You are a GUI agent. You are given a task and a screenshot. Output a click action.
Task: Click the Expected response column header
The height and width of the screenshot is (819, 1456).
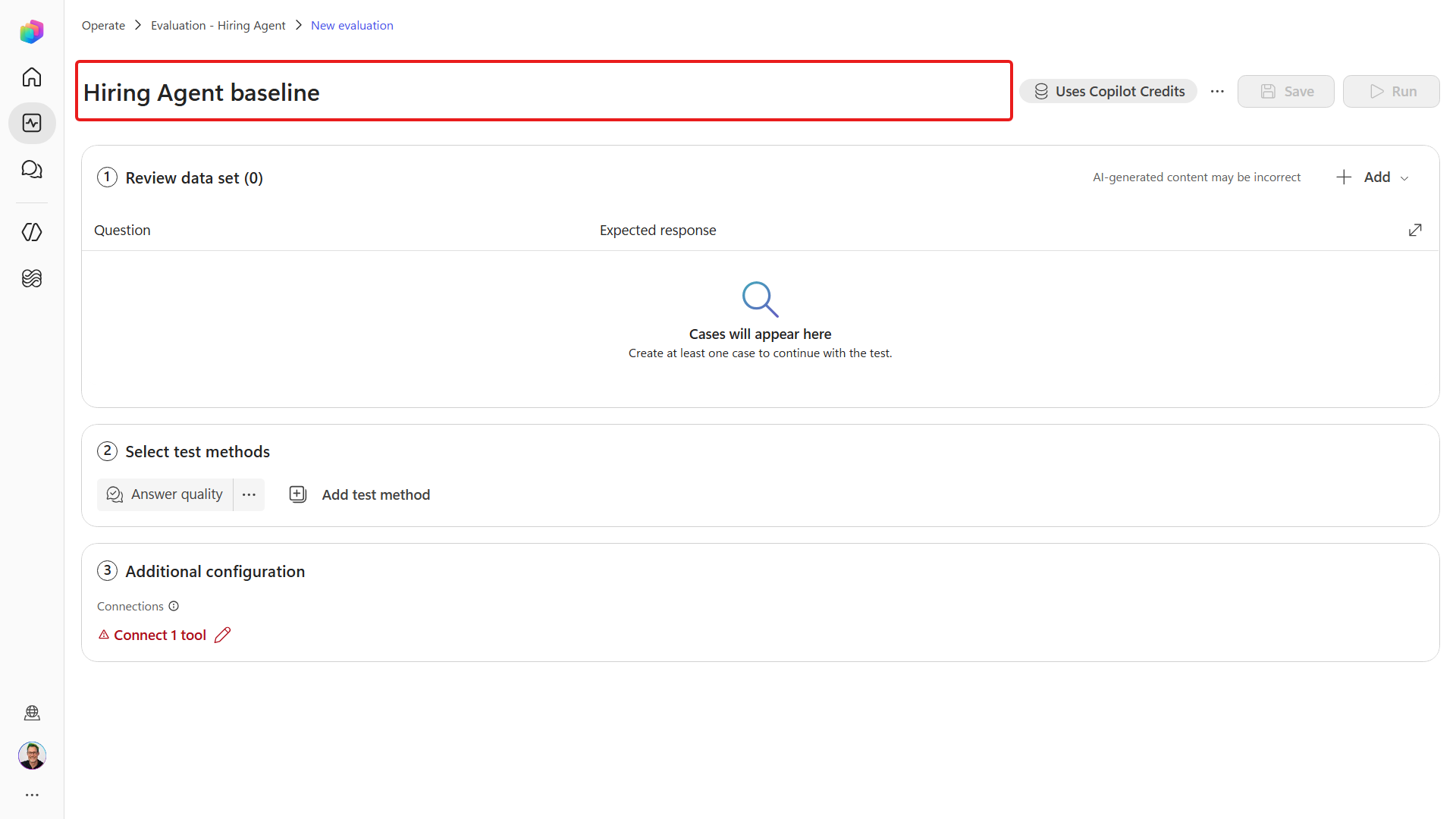pos(657,231)
